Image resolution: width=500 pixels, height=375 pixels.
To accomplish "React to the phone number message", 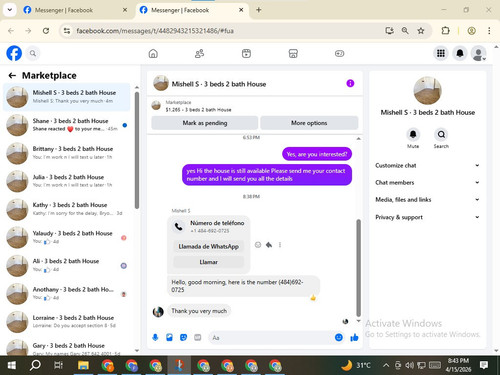I will (258, 245).
